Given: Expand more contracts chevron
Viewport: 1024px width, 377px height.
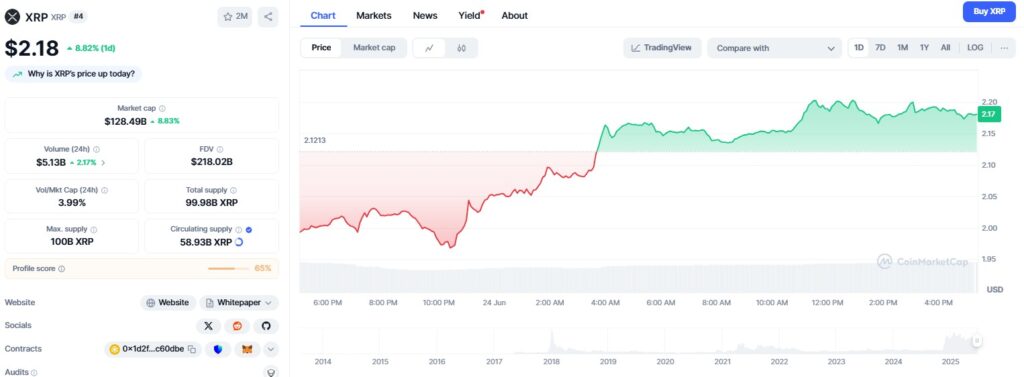Looking at the screenshot, I should 270,350.
